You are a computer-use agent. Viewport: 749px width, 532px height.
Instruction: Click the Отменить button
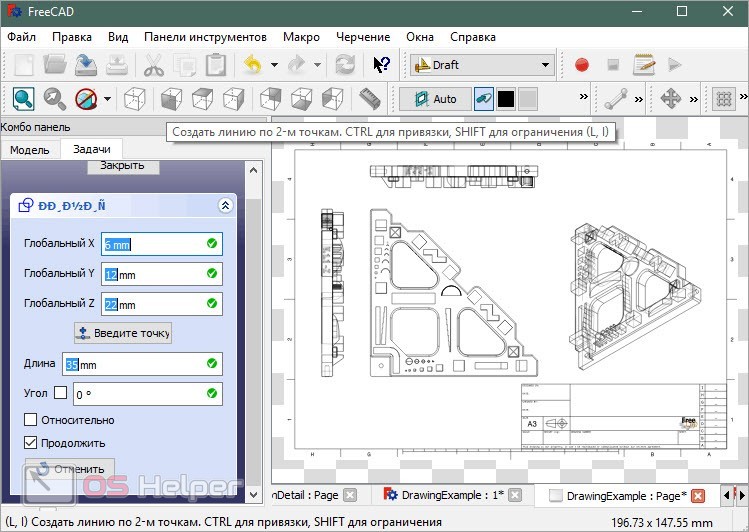70,469
